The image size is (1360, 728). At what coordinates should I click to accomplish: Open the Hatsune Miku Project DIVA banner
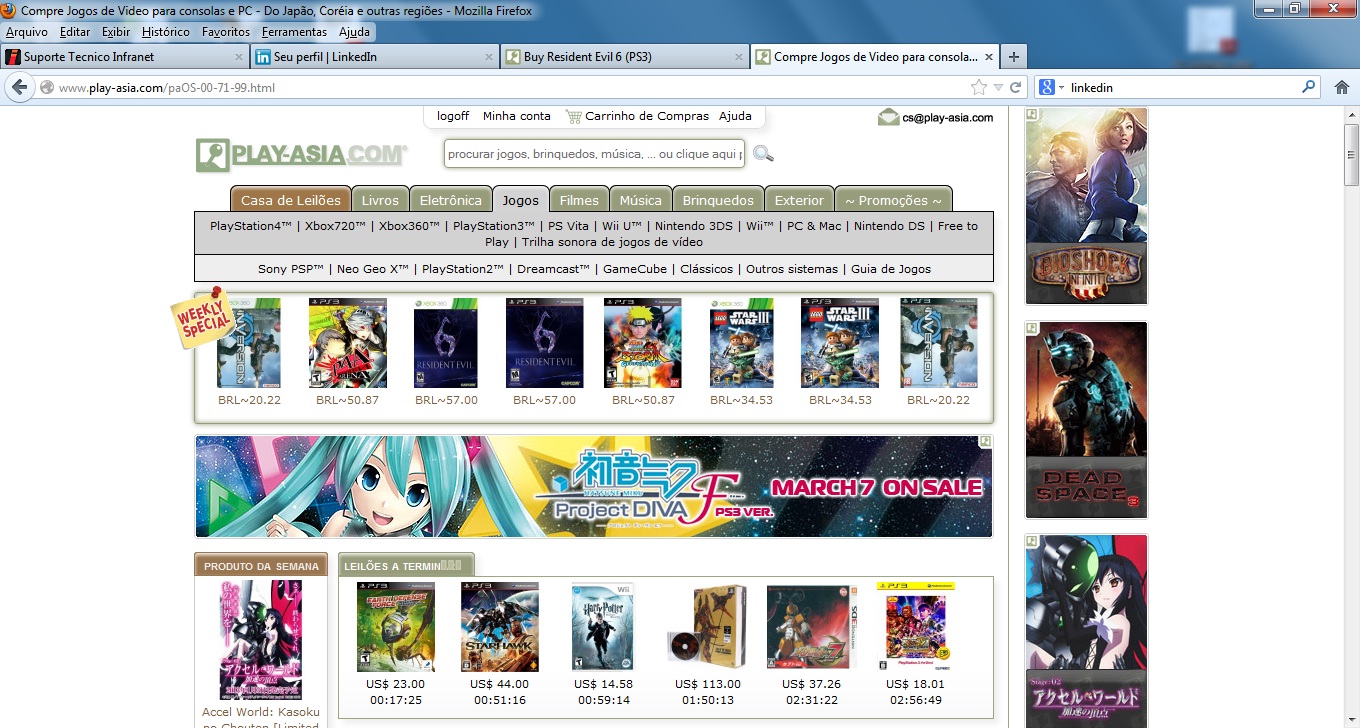[x=593, y=486]
